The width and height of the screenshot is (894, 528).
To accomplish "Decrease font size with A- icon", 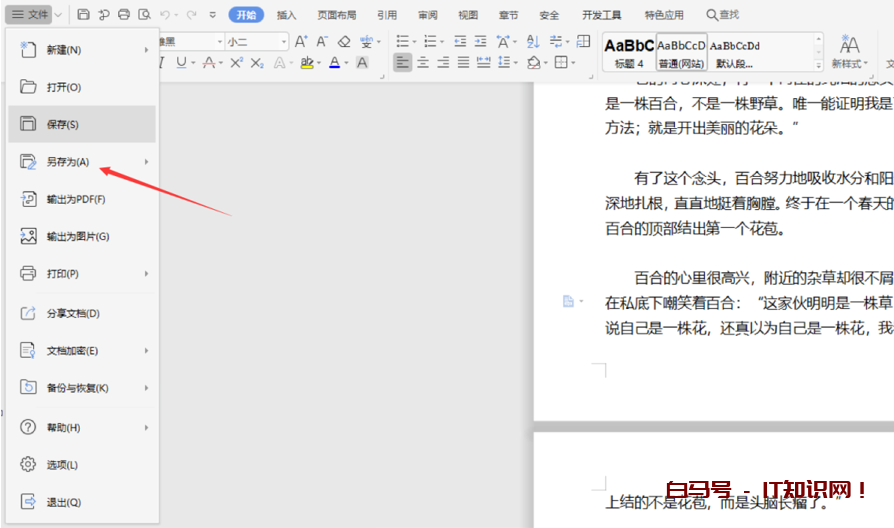I will click(322, 41).
